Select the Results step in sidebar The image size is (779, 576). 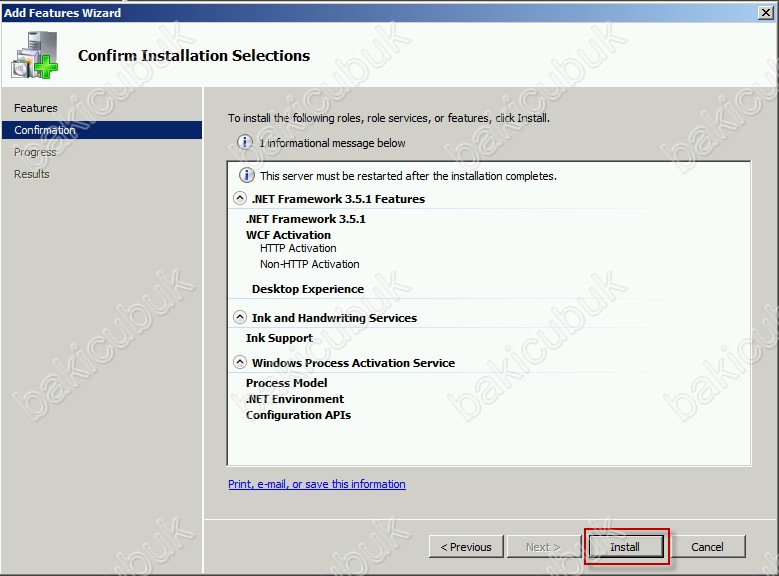coord(32,174)
